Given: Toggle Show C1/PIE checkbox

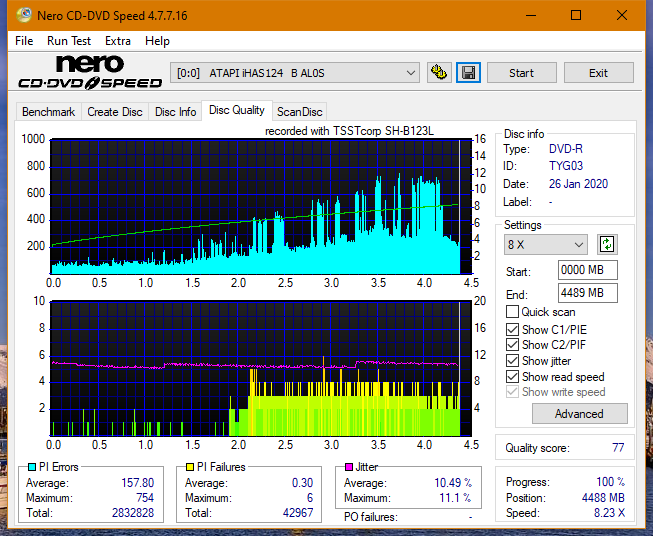Looking at the screenshot, I should (512, 329).
